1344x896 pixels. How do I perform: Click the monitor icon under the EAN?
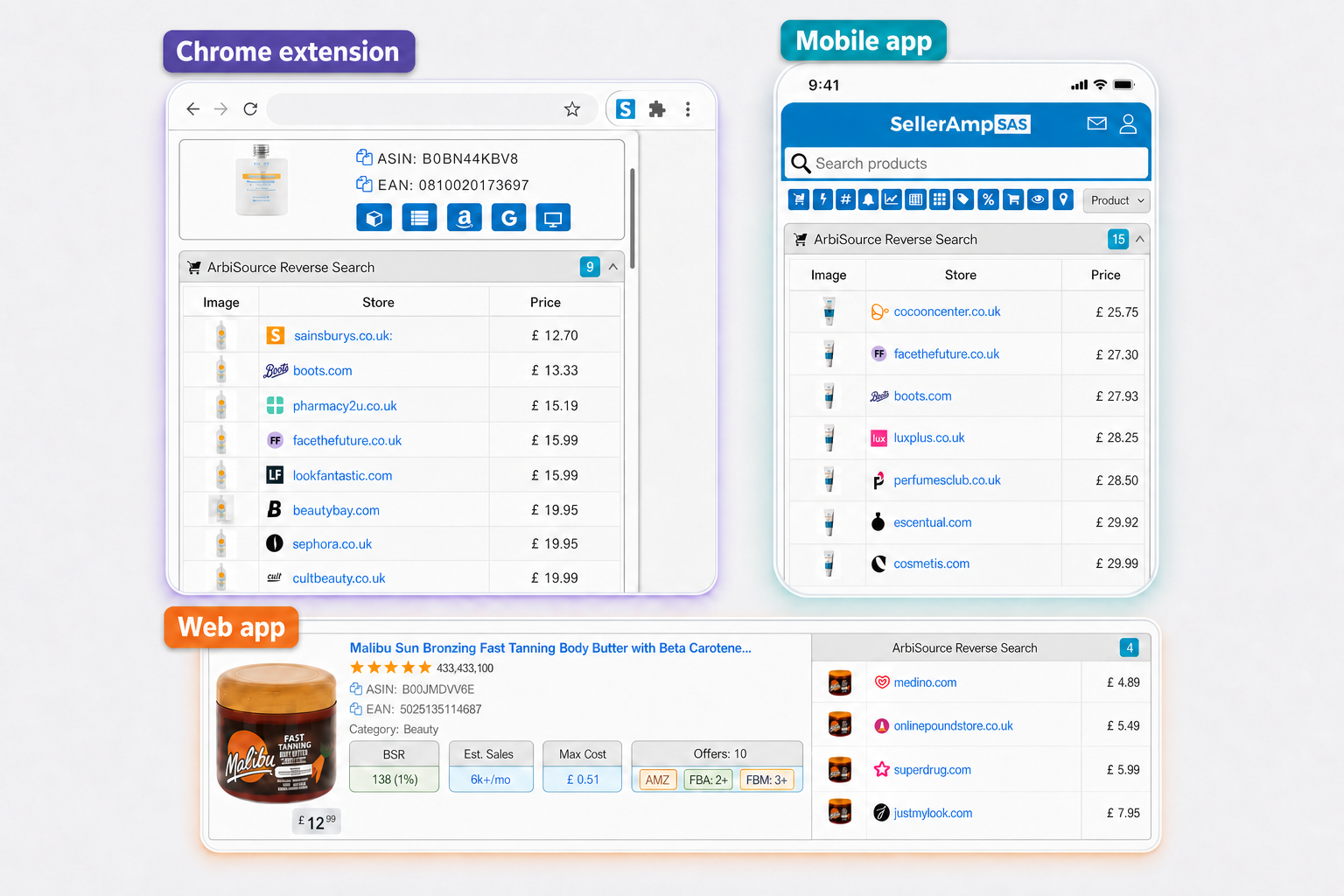(x=553, y=218)
